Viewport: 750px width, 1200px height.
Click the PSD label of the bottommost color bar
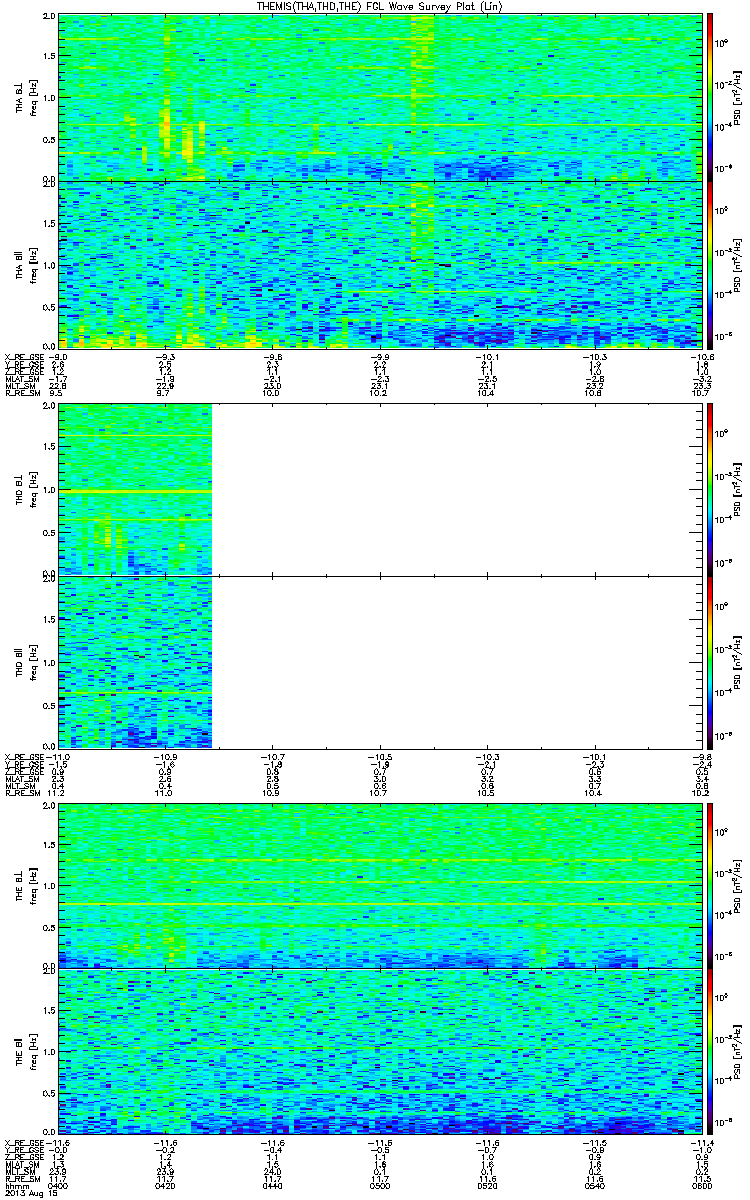point(736,1052)
